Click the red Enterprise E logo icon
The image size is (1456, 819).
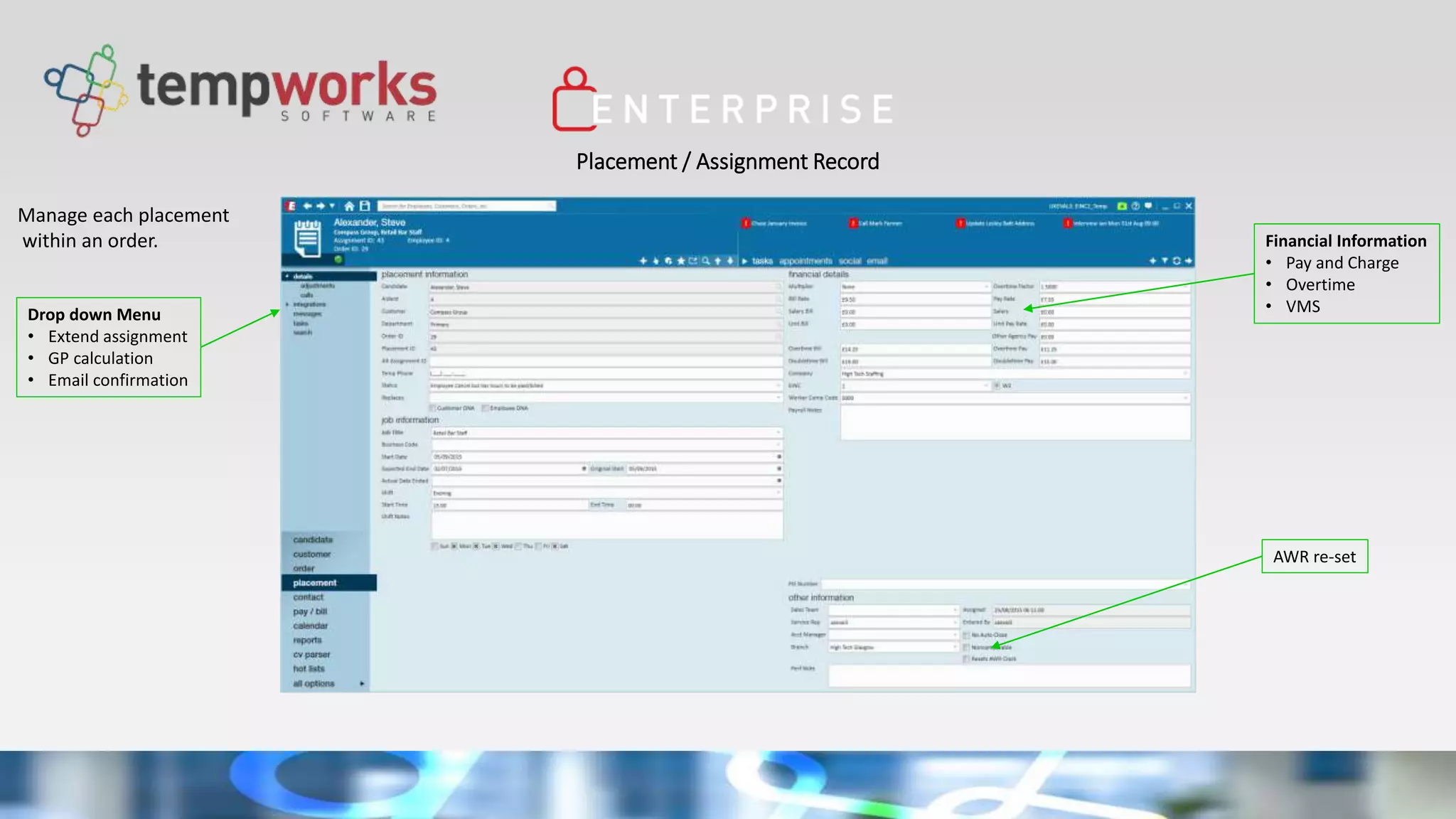point(291,206)
